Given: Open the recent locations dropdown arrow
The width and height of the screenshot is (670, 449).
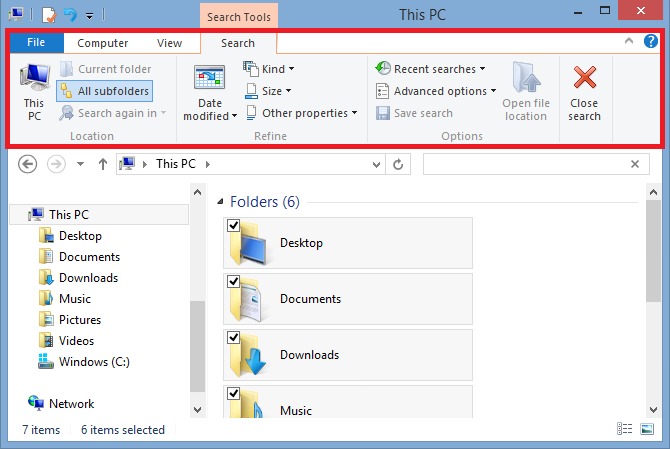Looking at the screenshot, I should pyautogui.click(x=80, y=164).
